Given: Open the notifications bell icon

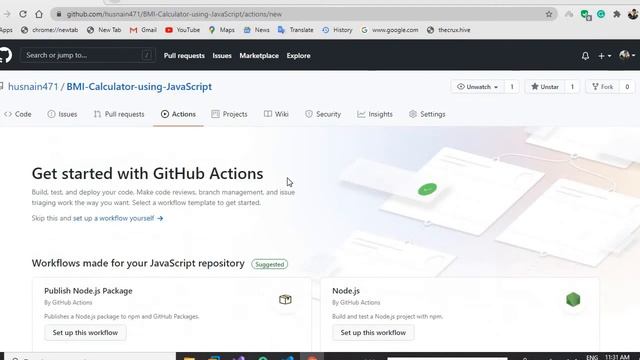Looking at the screenshot, I should tap(585, 56).
